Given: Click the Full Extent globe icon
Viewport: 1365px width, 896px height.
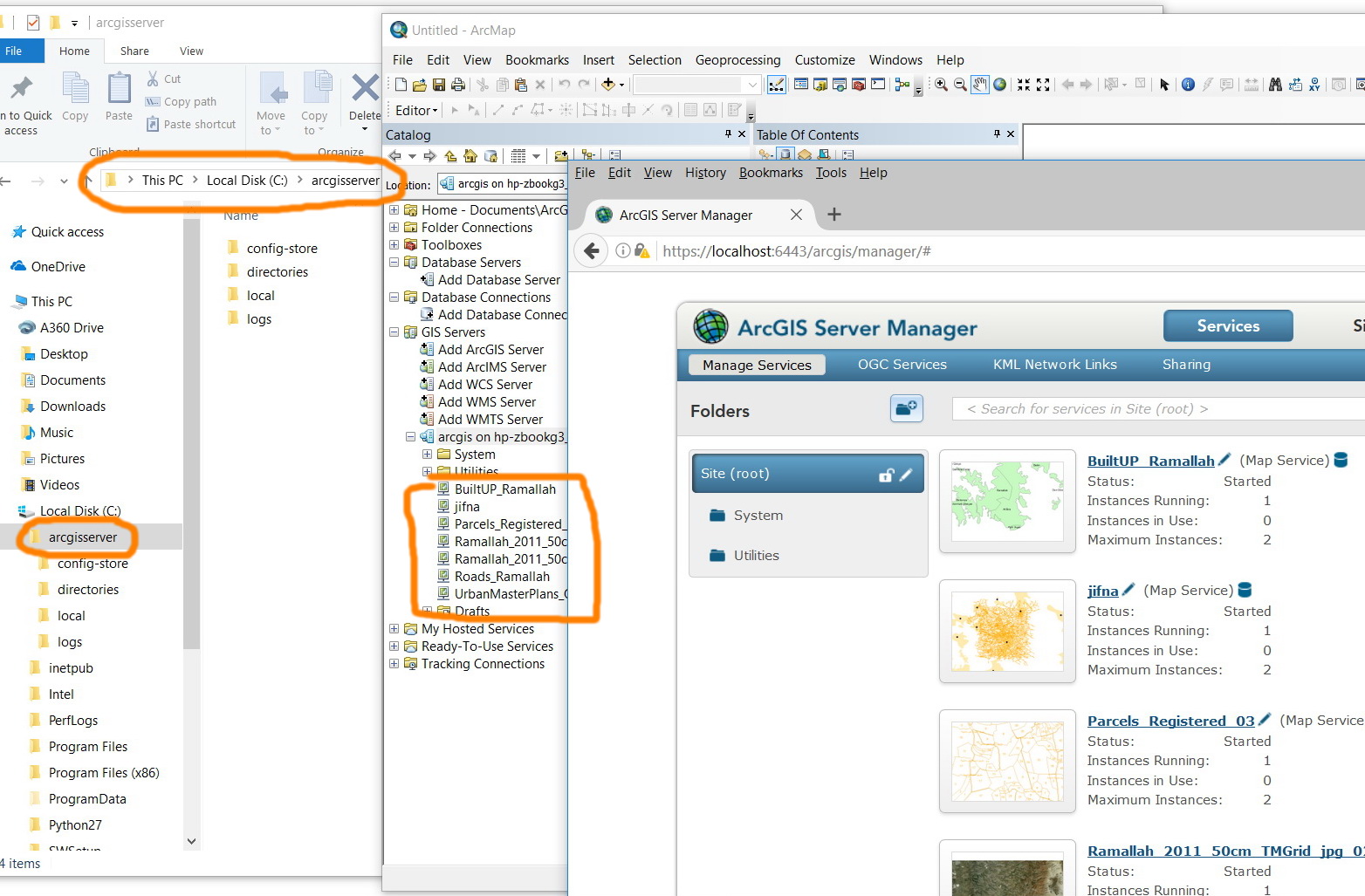Looking at the screenshot, I should click(999, 85).
